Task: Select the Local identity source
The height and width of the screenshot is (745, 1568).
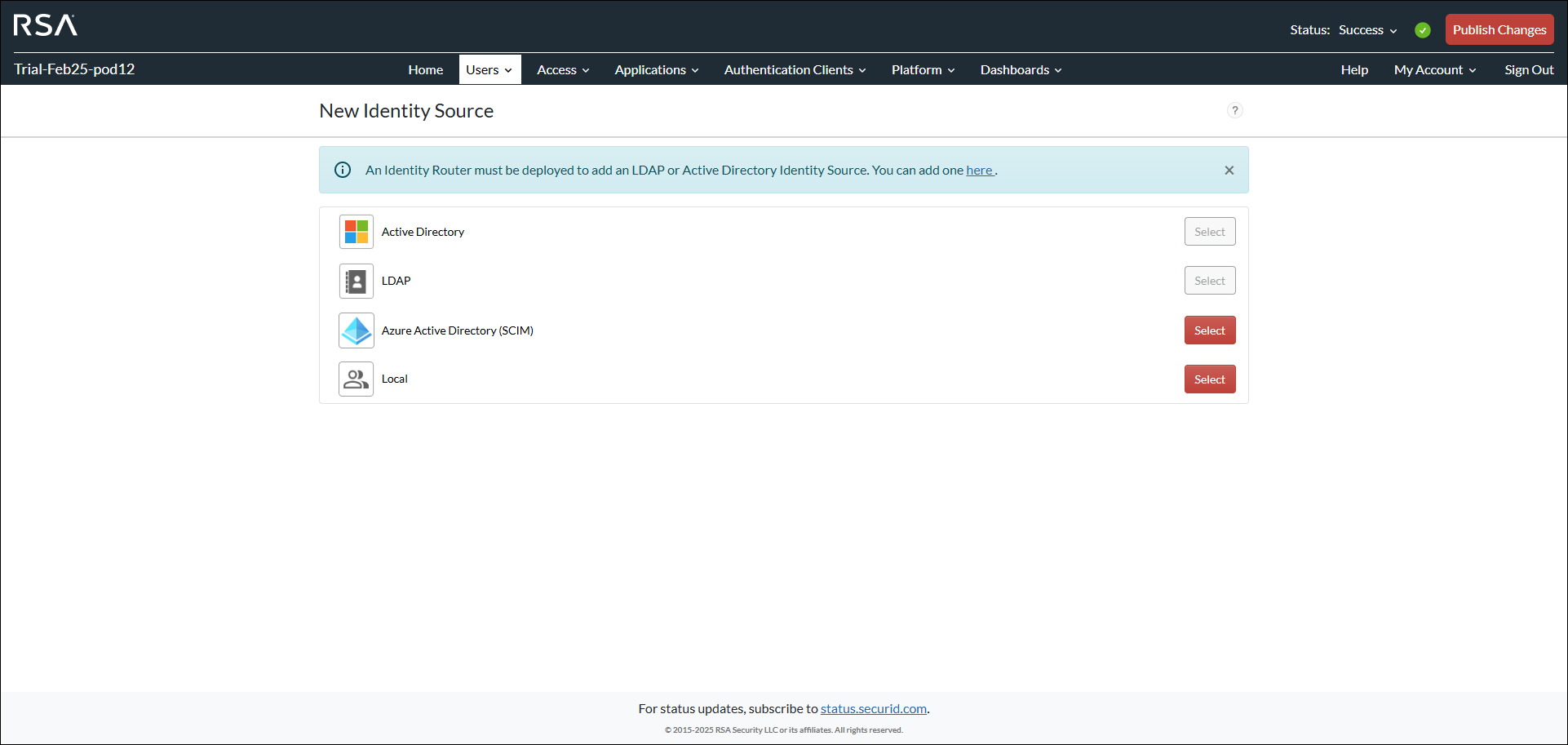Action: (1210, 379)
